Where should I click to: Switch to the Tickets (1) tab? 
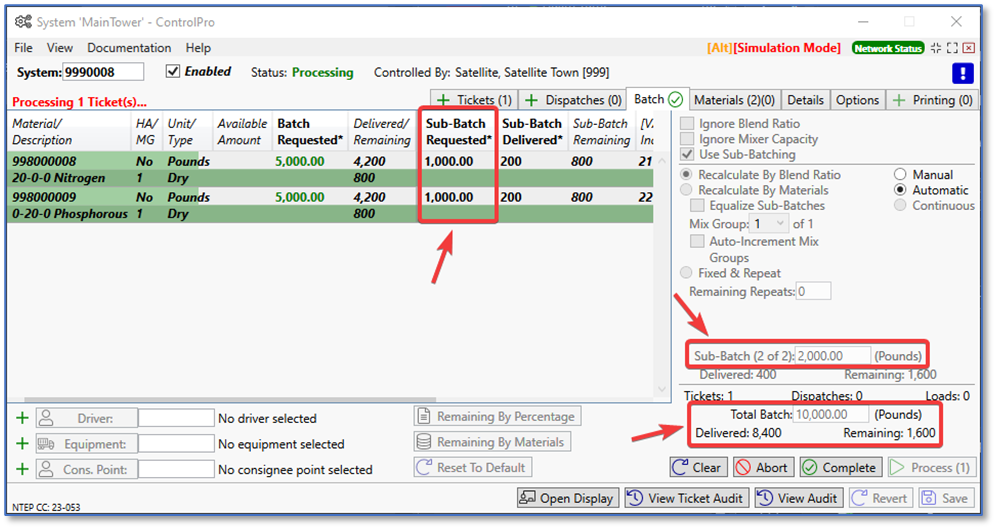click(x=475, y=100)
